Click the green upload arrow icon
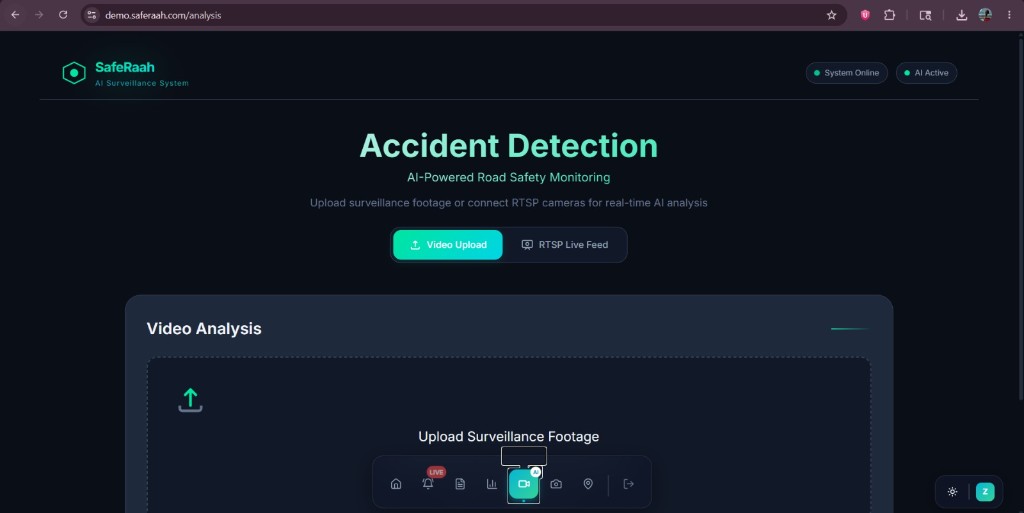The width and height of the screenshot is (1024, 513). (x=190, y=399)
